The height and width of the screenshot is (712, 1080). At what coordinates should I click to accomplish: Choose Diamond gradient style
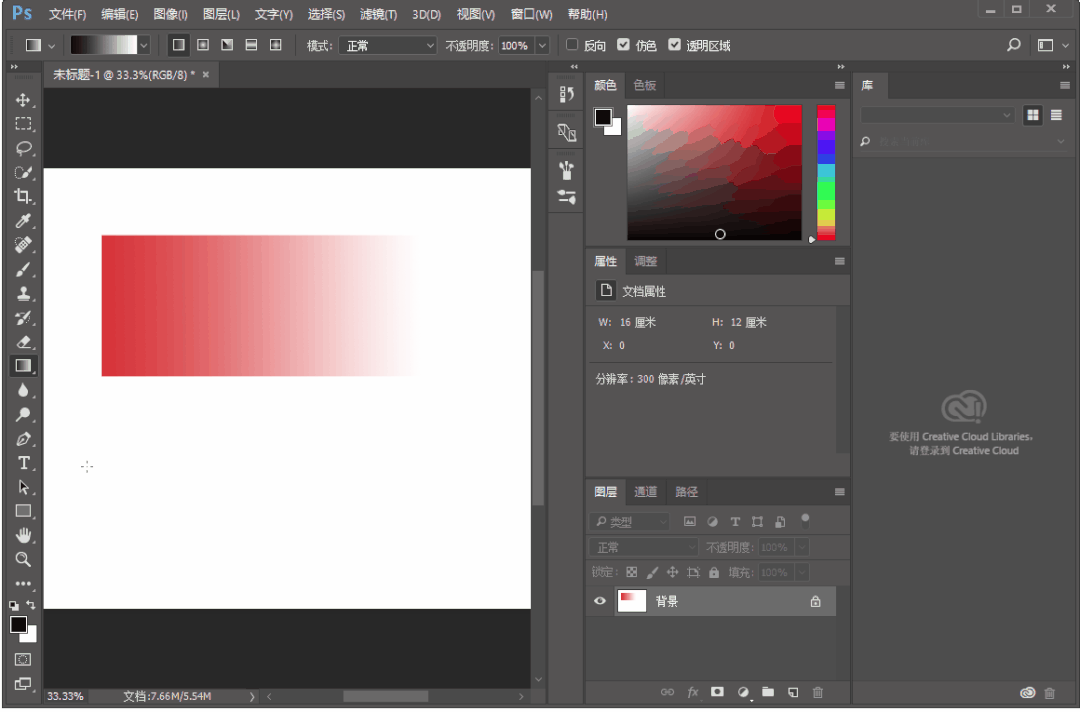[276, 45]
